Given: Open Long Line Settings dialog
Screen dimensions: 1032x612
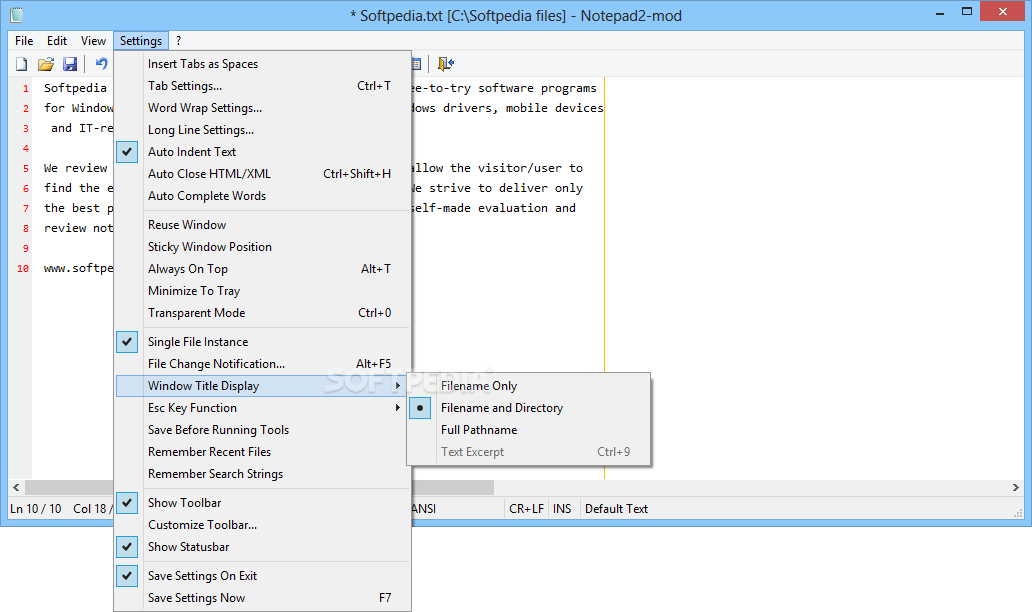Looking at the screenshot, I should click(263, 130).
